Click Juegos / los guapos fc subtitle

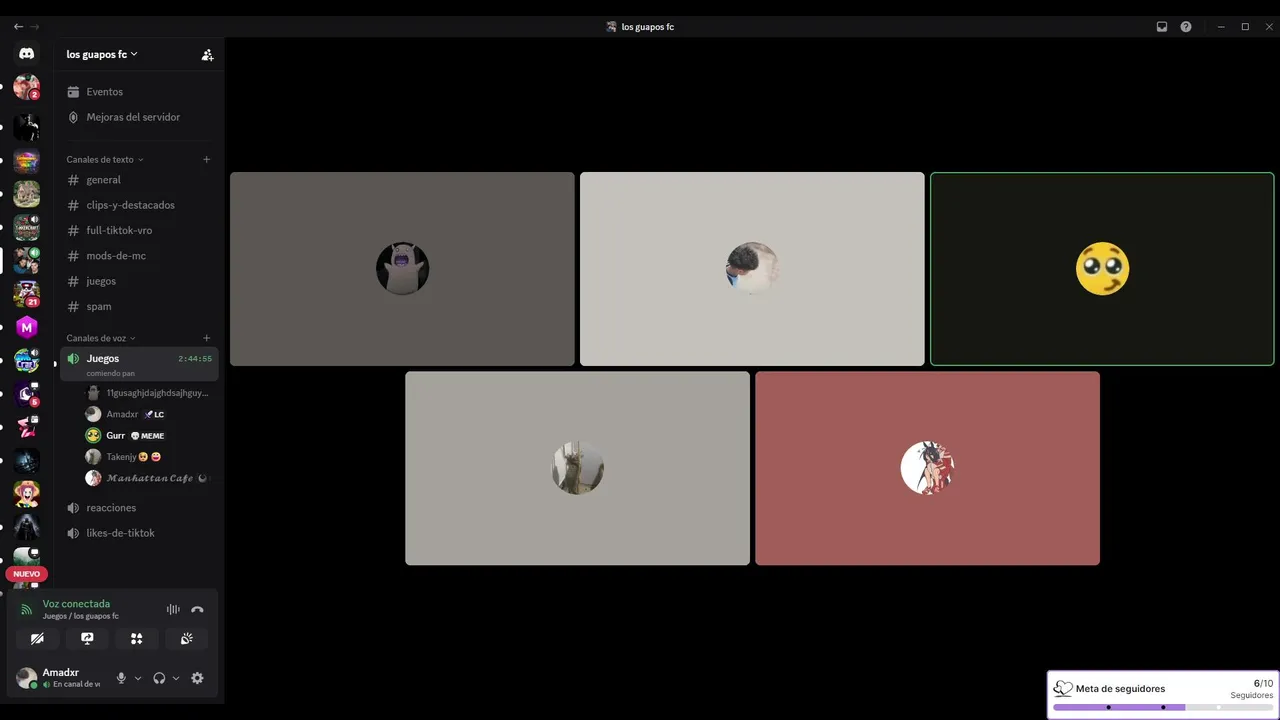(80, 616)
